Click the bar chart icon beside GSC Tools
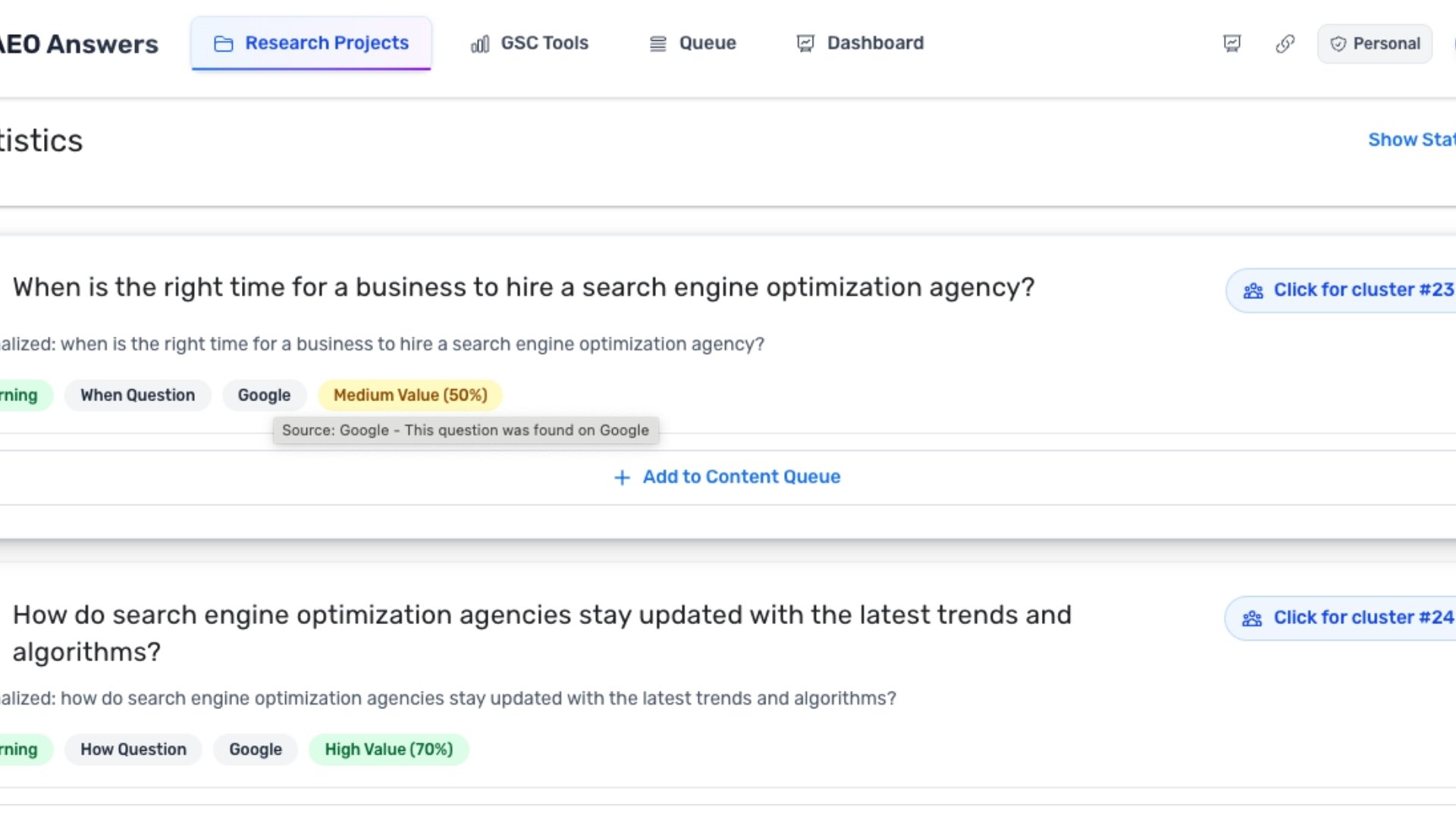This screenshot has width=1456, height=819. tap(480, 44)
